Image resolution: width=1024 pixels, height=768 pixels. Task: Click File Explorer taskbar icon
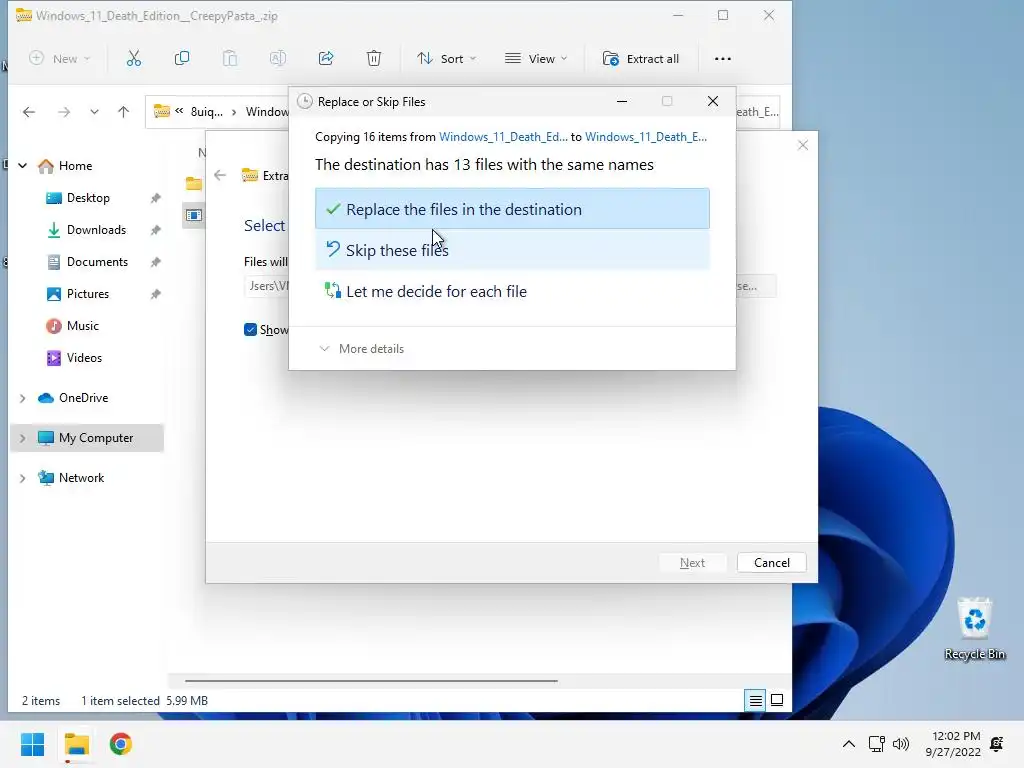tap(76, 744)
